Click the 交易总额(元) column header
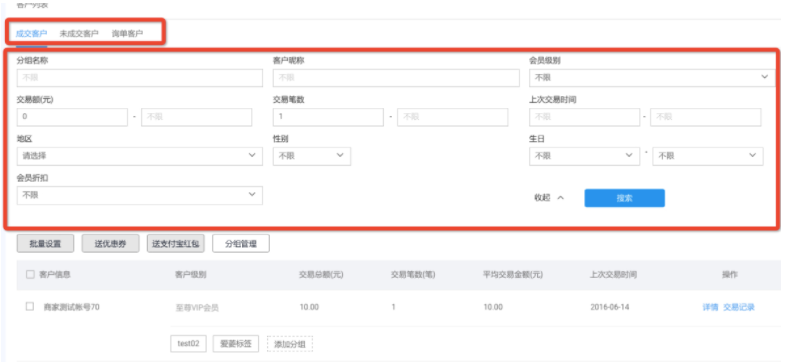The width and height of the screenshot is (785, 363). [x=321, y=275]
